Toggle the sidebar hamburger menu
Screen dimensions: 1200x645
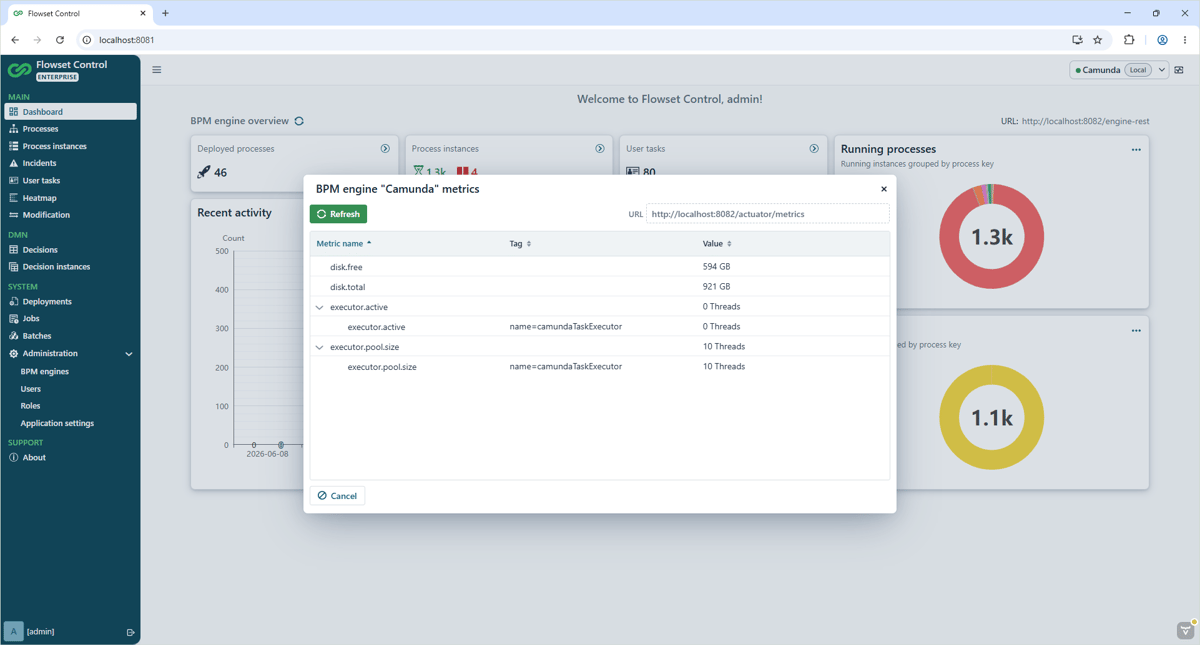(x=157, y=70)
